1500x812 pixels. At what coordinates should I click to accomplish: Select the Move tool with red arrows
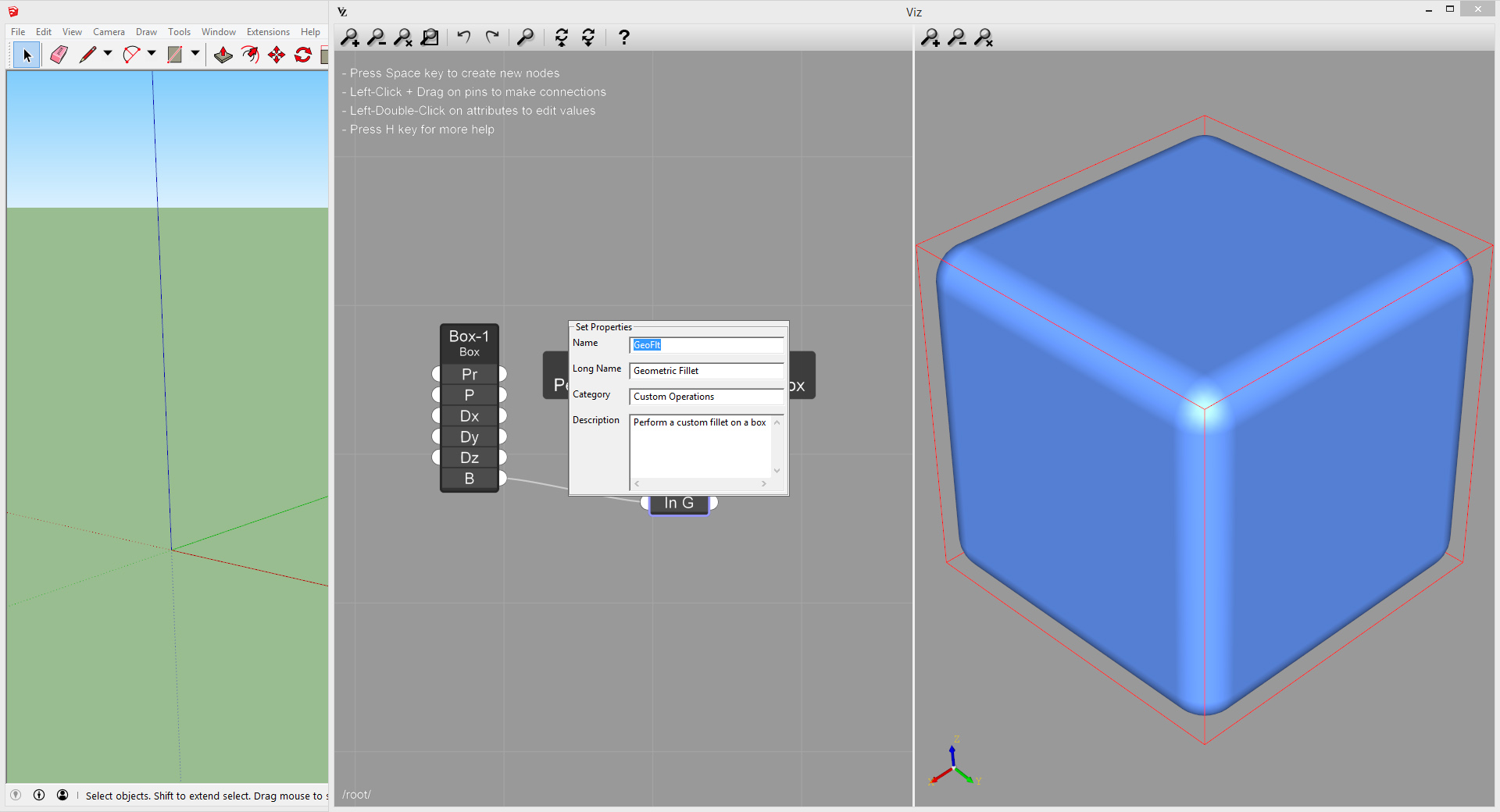click(277, 55)
